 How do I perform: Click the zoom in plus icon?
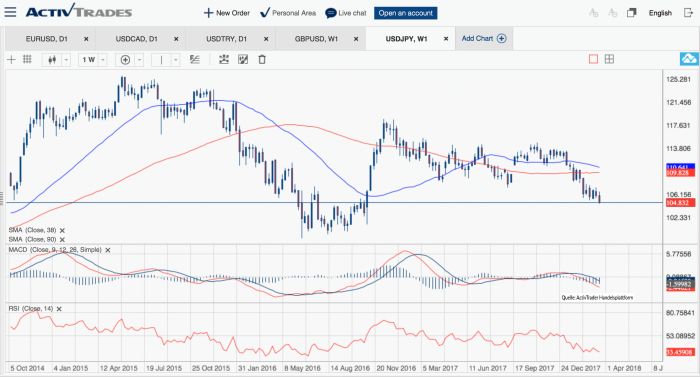[125, 59]
